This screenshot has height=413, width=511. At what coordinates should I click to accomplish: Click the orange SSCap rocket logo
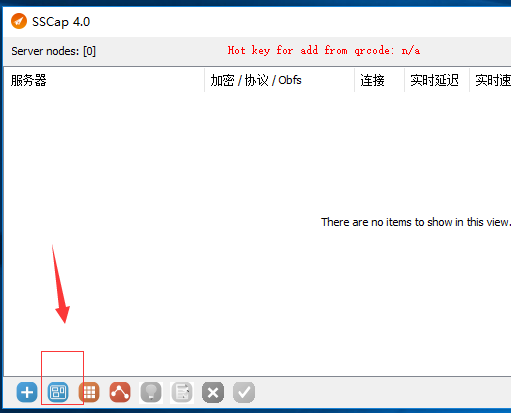19,21
